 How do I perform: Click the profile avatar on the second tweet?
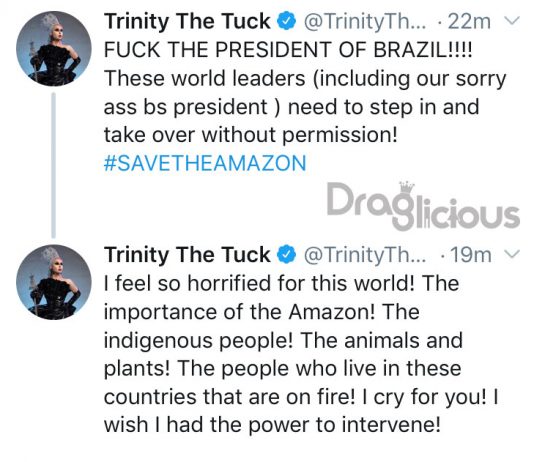(54, 282)
